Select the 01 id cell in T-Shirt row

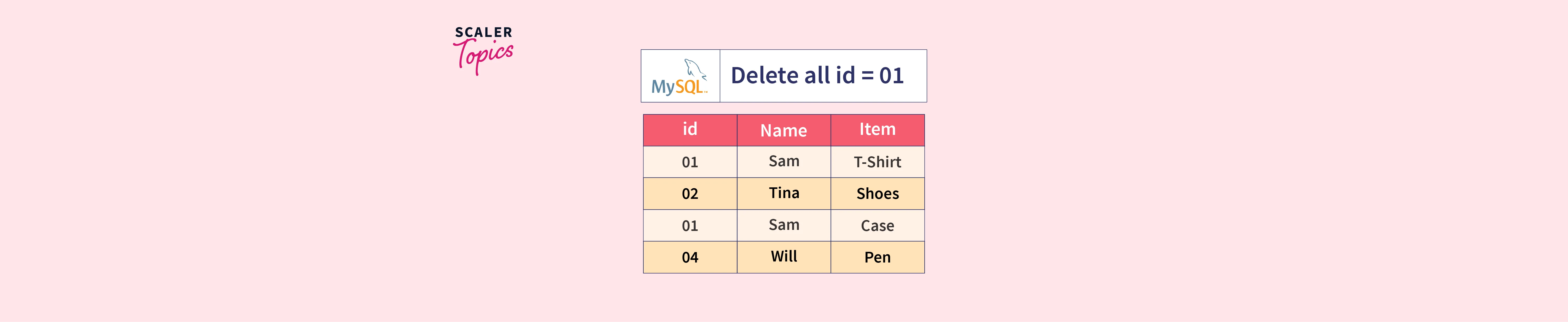click(690, 162)
